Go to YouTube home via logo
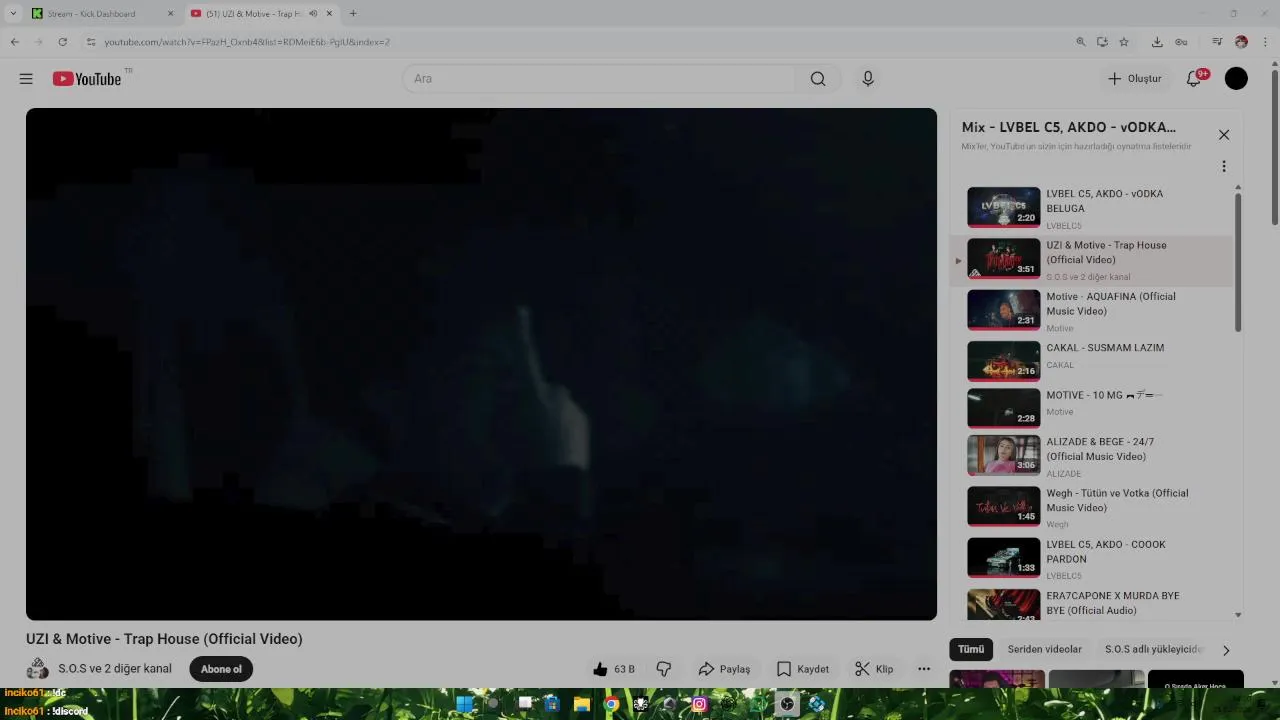The image size is (1280, 720). coord(87,79)
